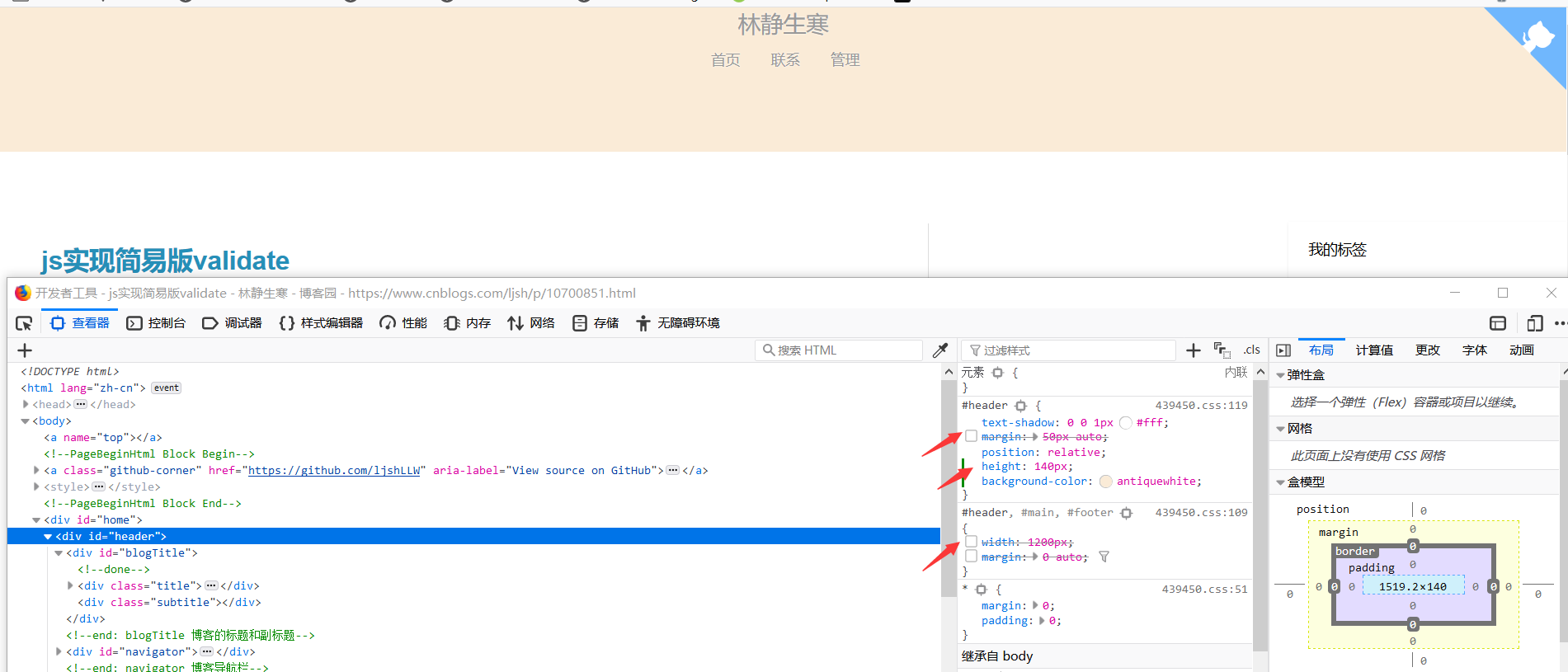
Task: Expand the github-corner anchor node
Action: click(36, 471)
